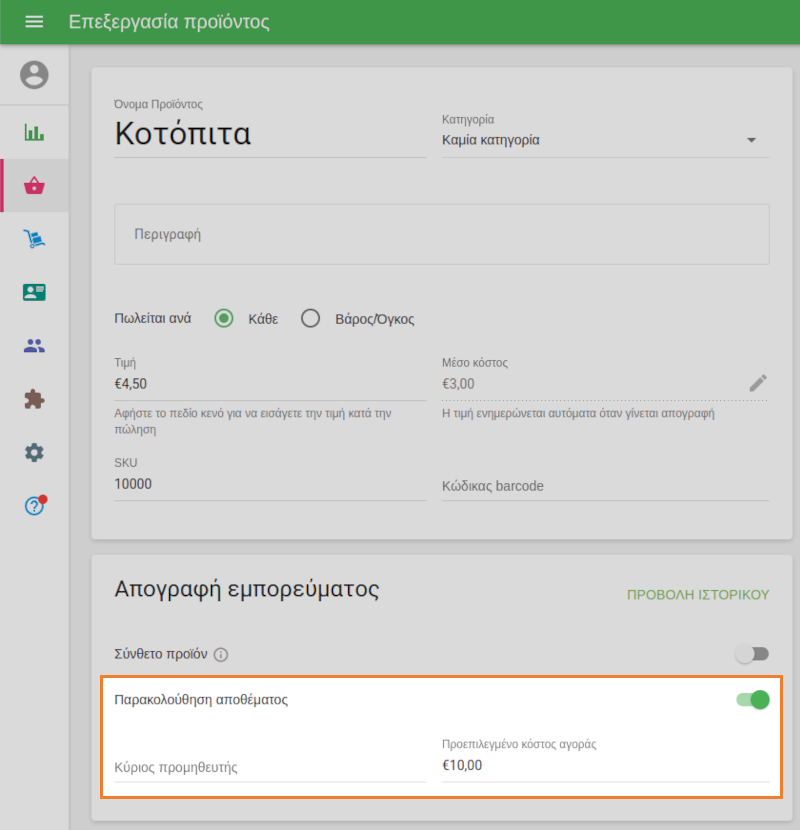Focus the Κύριος προμηθευτής field

(x=270, y=767)
